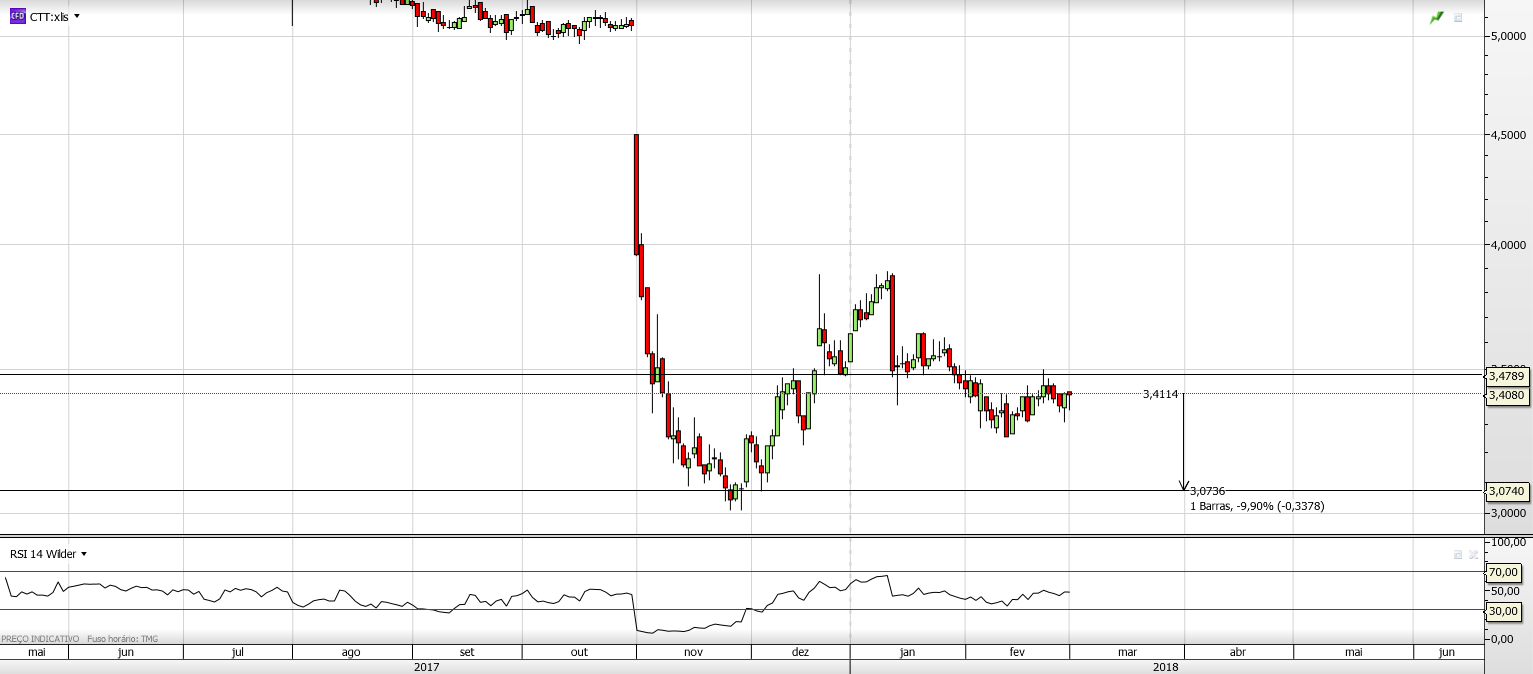Click the 'jan' month on time axis
The height and width of the screenshot is (674, 1533).
tap(907, 652)
